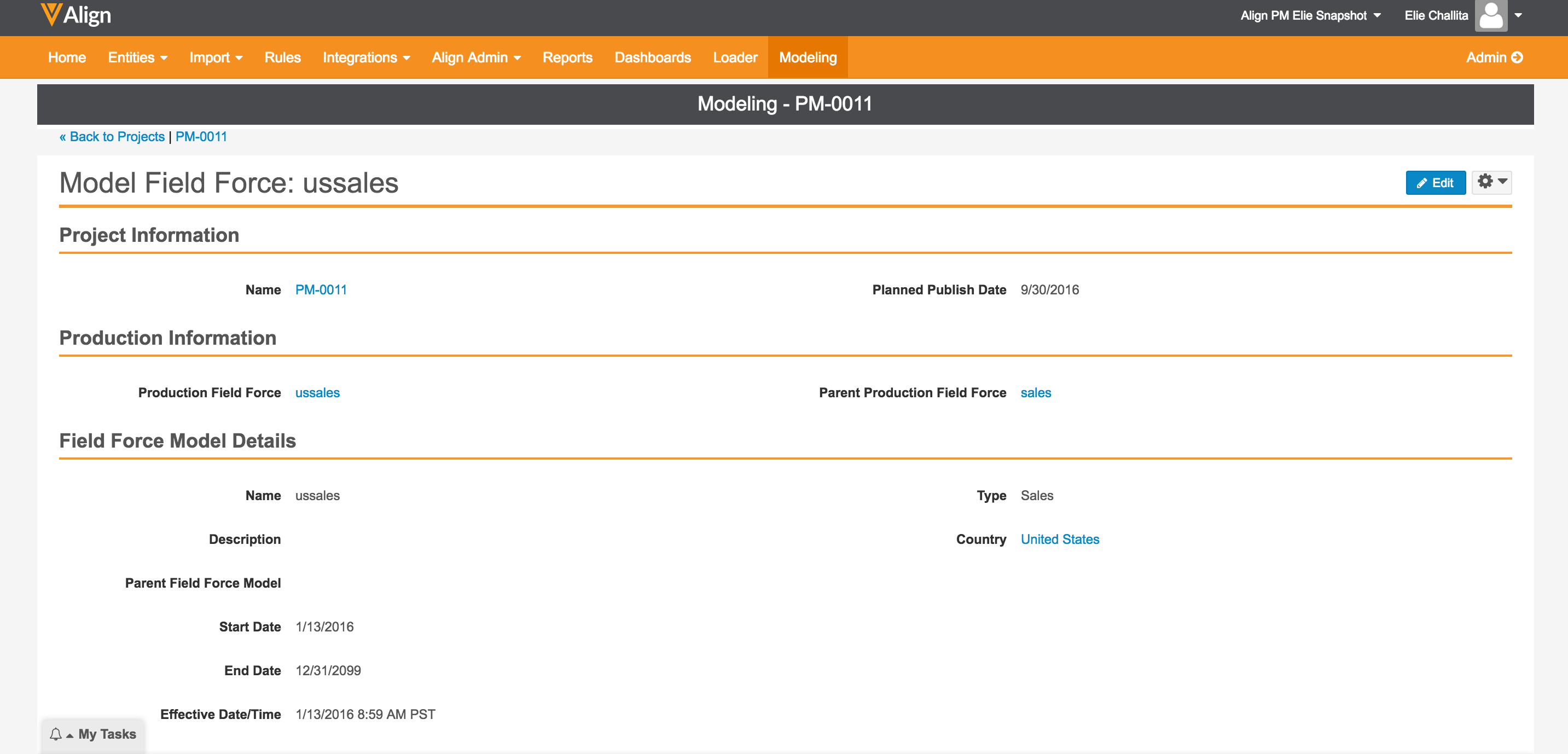The height and width of the screenshot is (754, 1568).
Task: Open the Dashboards page
Action: (653, 57)
